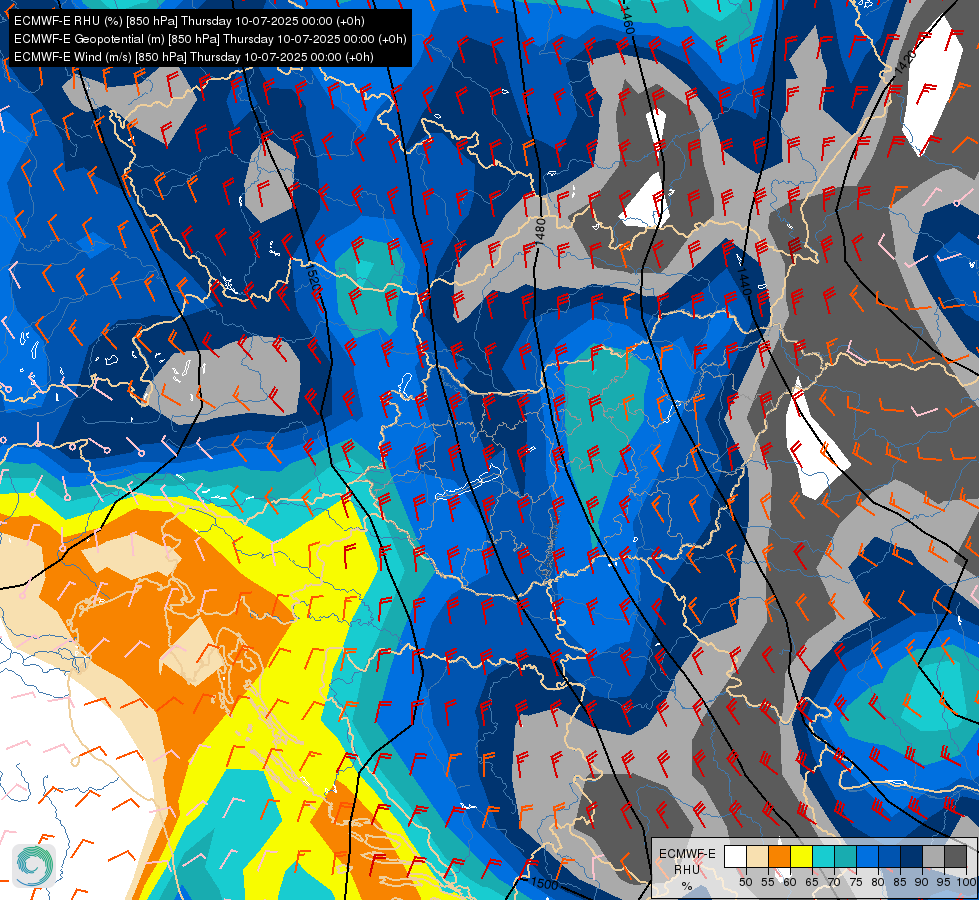Click the legend tick value 70

(x=834, y=882)
